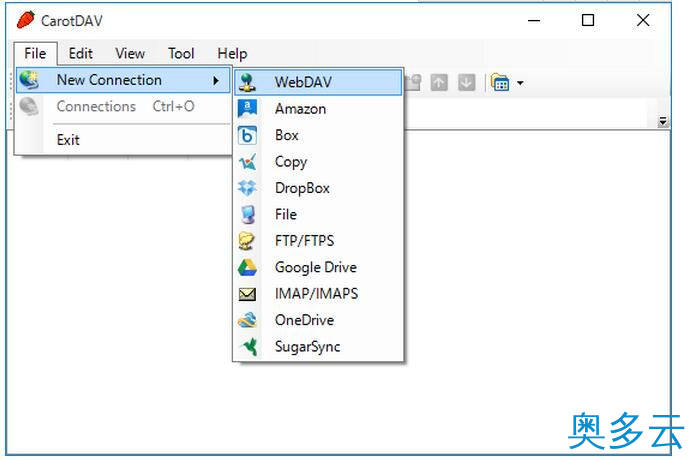The height and width of the screenshot is (460, 695).
Task: Open the View menu
Action: pyautogui.click(x=130, y=54)
